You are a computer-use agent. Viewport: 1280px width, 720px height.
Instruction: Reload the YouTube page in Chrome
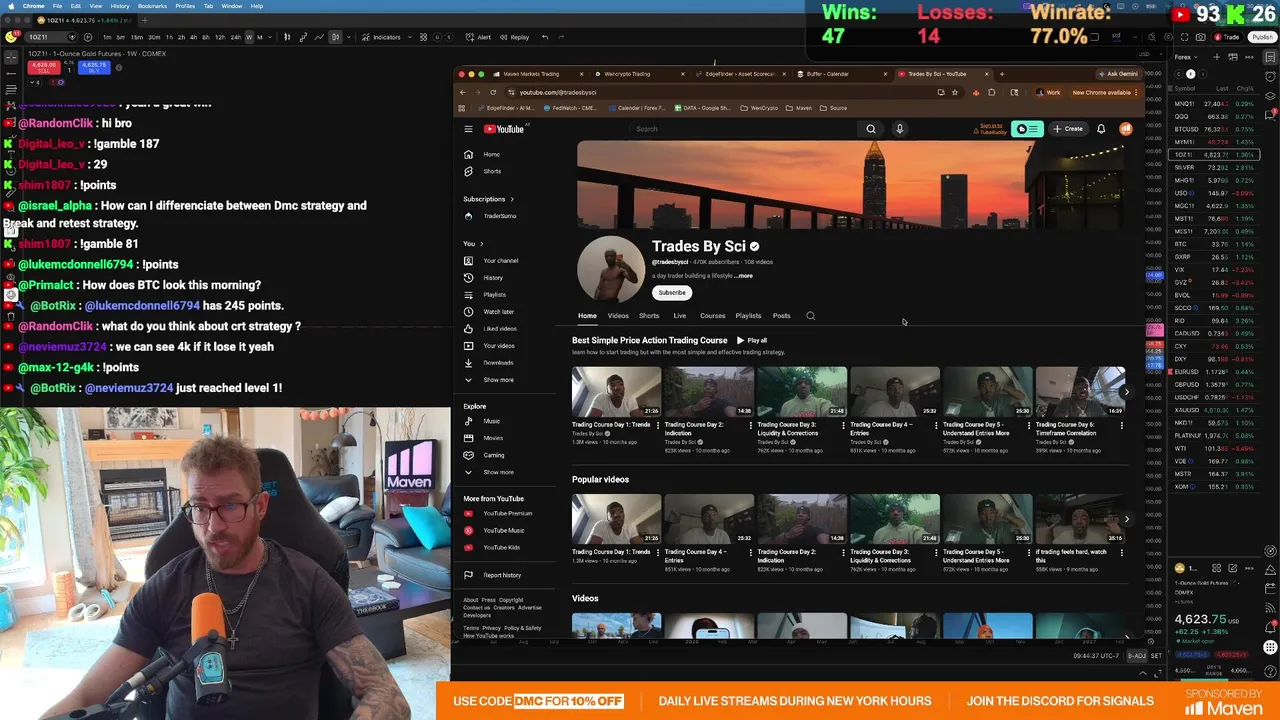(493, 92)
